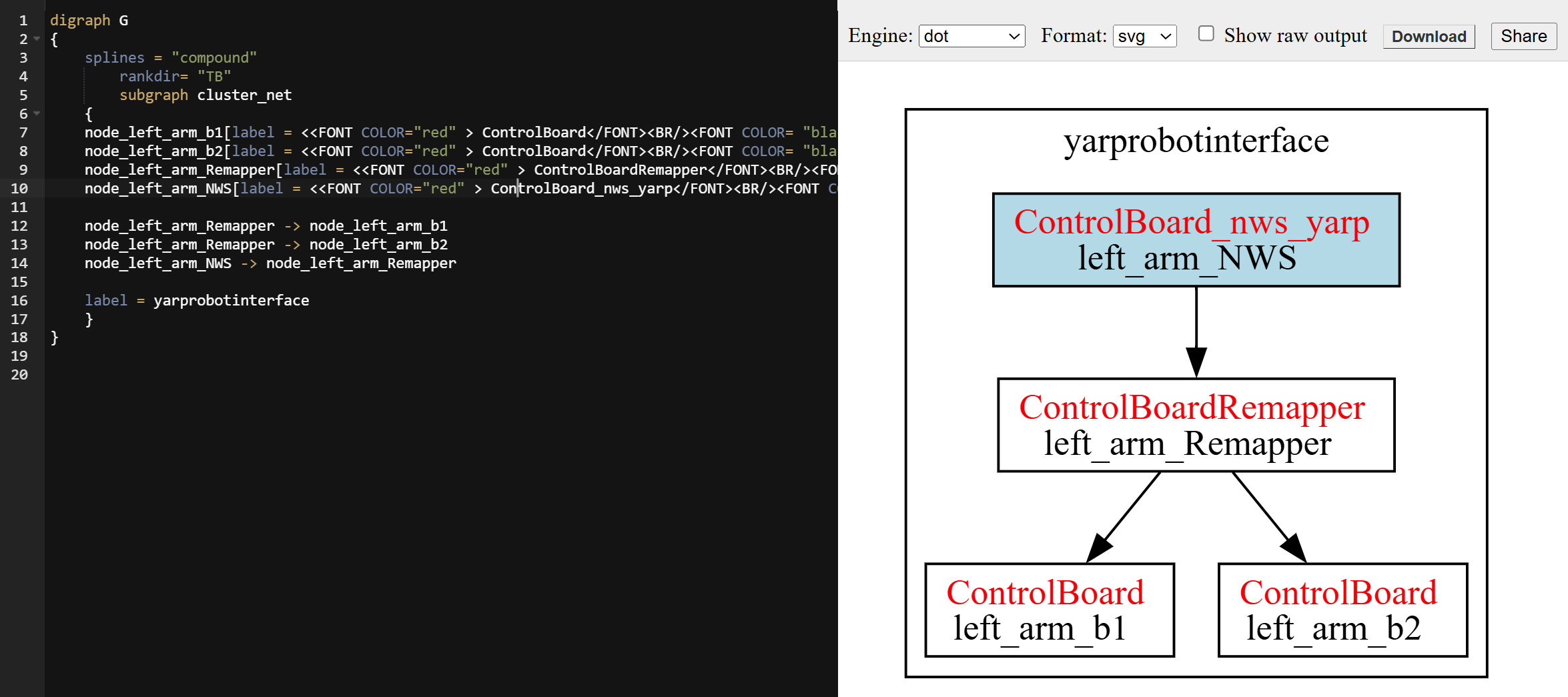This screenshot has height=697, width=1568.
Task: Click line number 14 in the gutter
Action: 19,263
